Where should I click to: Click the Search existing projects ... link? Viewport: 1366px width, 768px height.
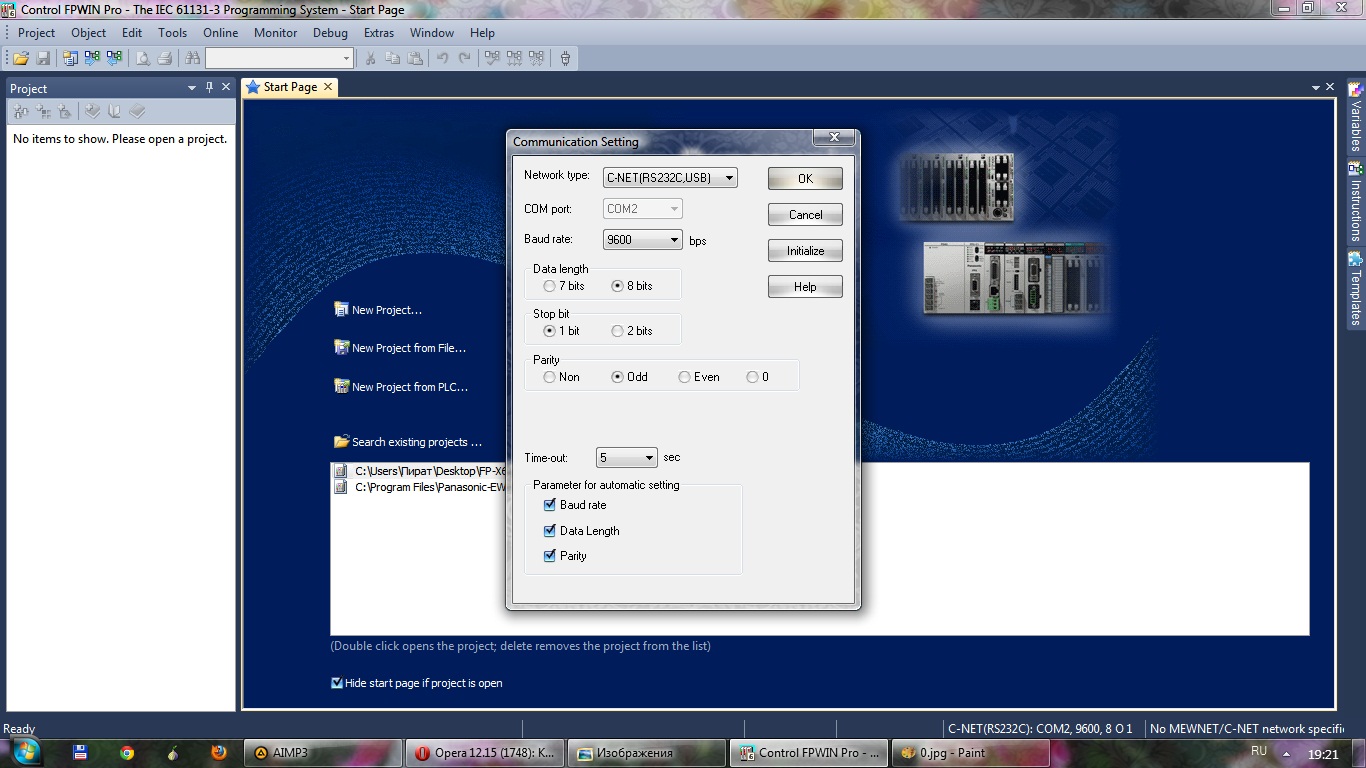[417, 442]
